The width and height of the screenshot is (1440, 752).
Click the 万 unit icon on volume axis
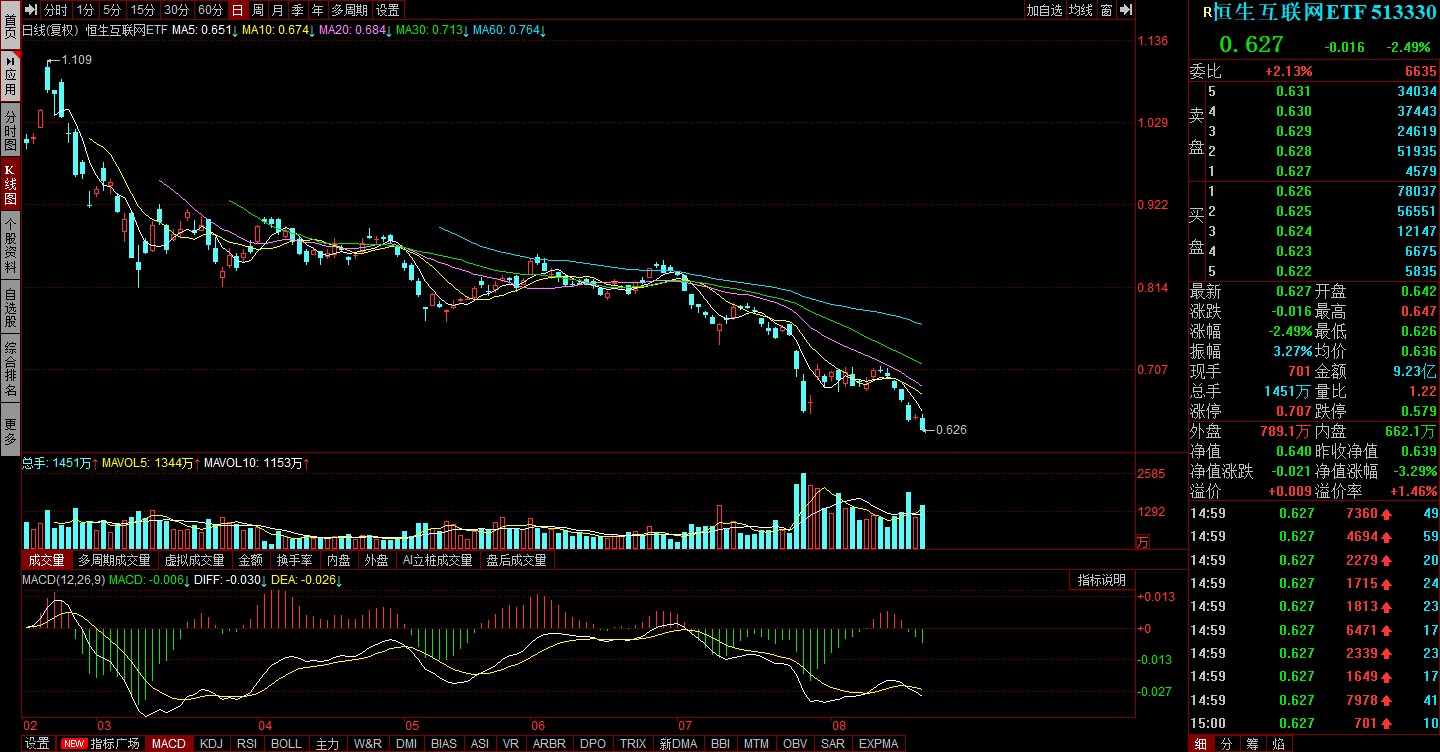1143,541
